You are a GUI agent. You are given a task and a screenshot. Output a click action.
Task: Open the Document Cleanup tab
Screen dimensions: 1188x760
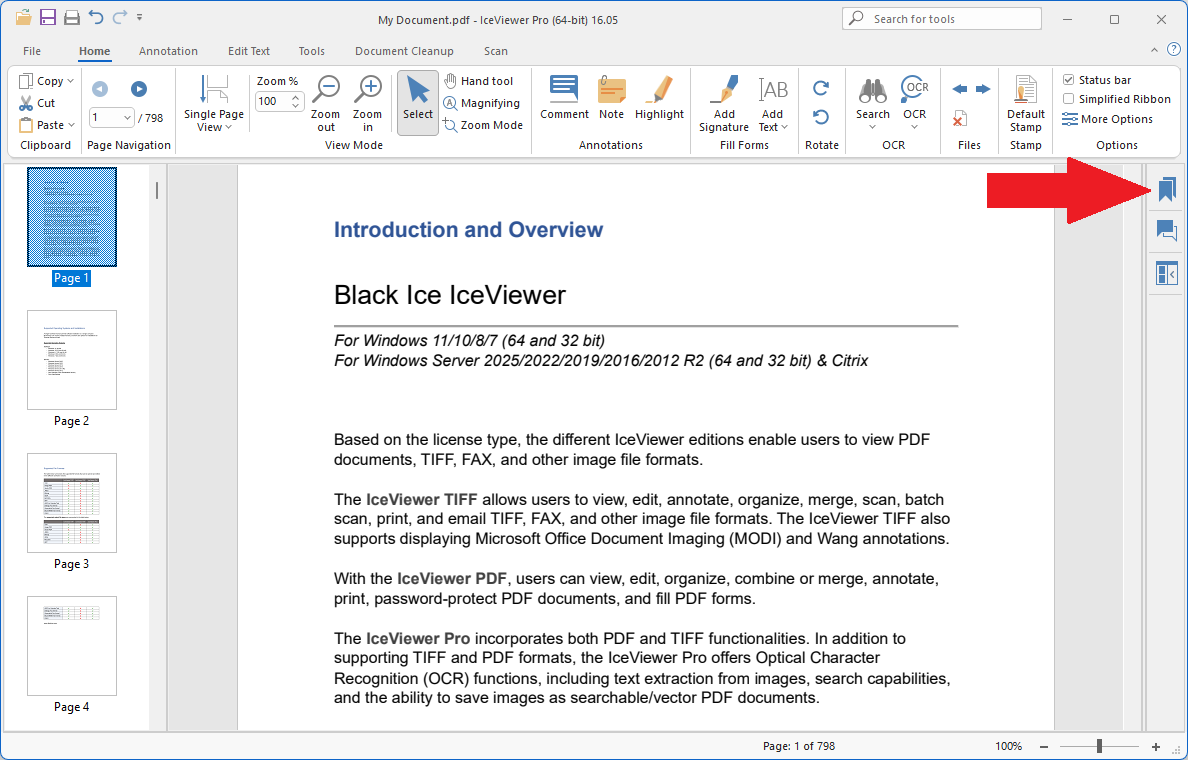click(x=404, y=51)
